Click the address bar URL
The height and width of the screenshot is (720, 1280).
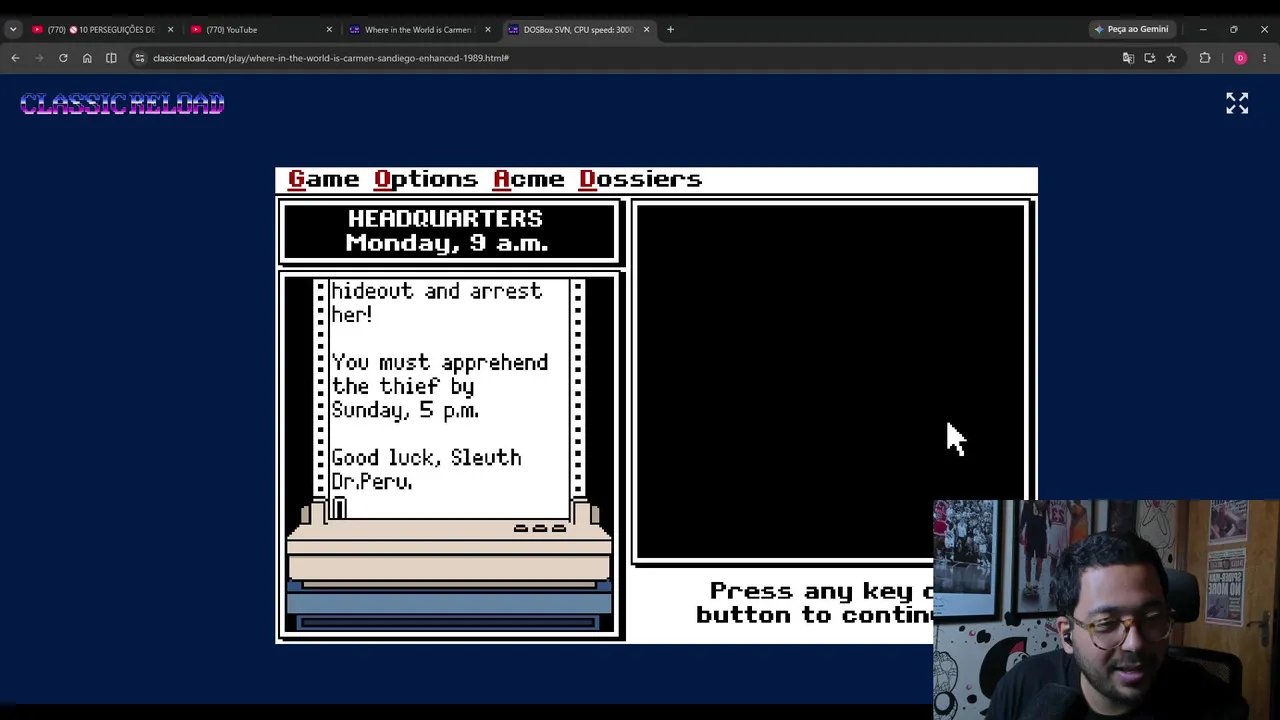(331, 58)
